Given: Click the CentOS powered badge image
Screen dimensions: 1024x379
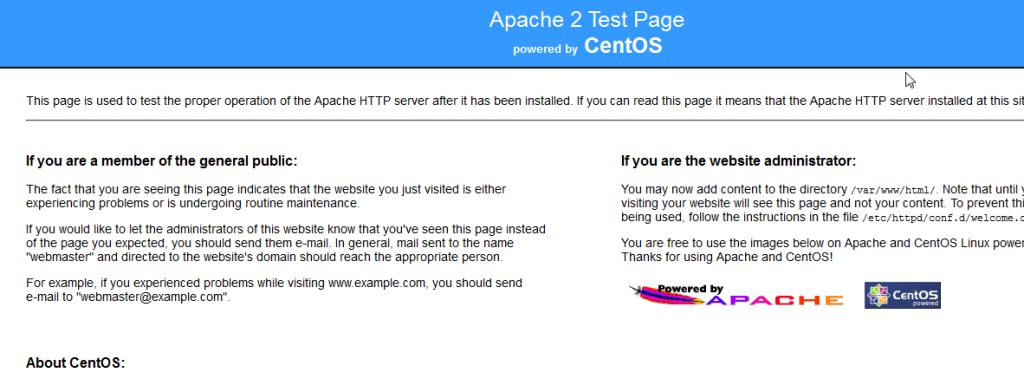Looking at the screenshot, I should point(903,295).
